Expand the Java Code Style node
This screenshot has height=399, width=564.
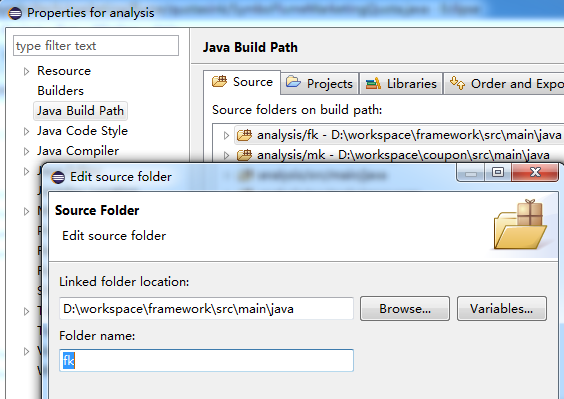26,131
